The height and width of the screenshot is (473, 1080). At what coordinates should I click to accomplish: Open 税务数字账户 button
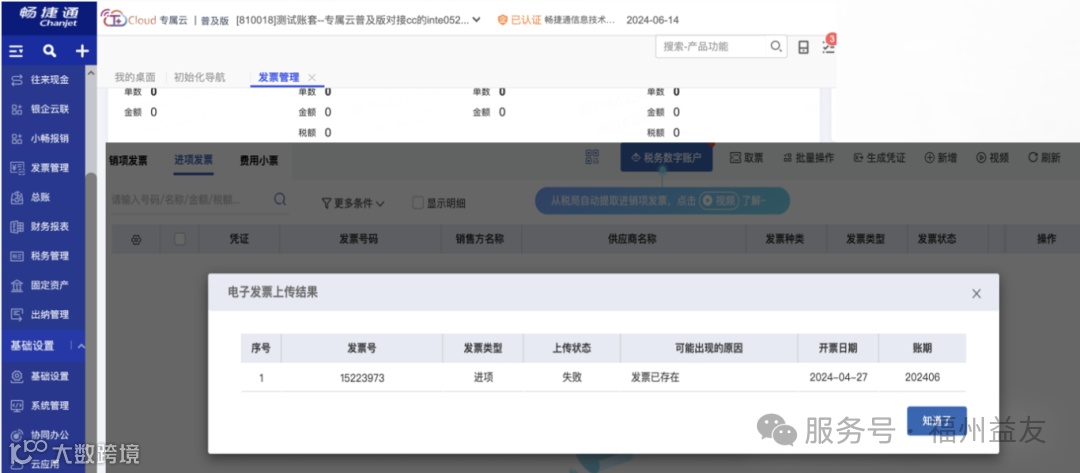pyautogui.click(x=666, y=158)
